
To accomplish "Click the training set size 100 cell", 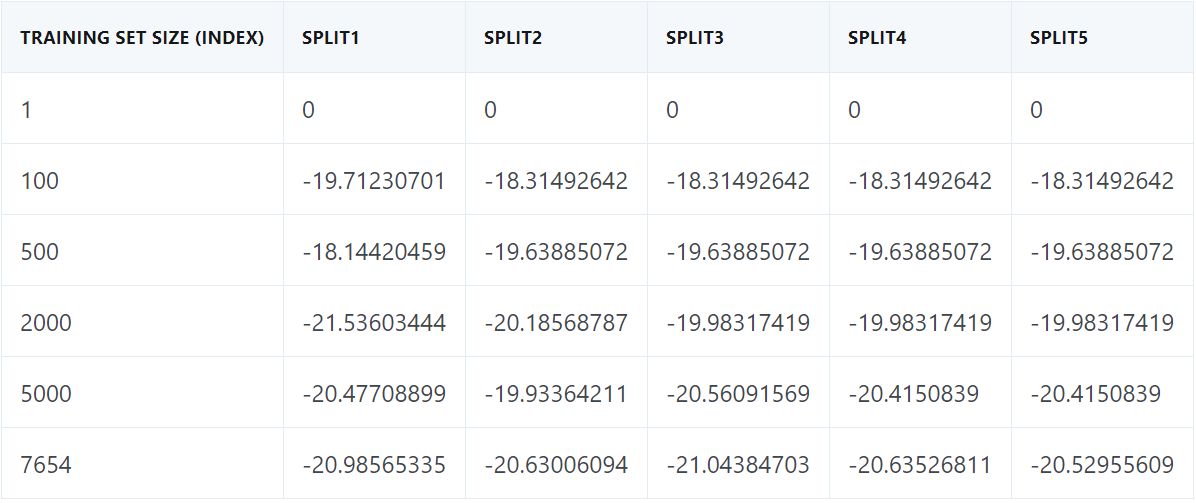I will click(x=40, y=181).
